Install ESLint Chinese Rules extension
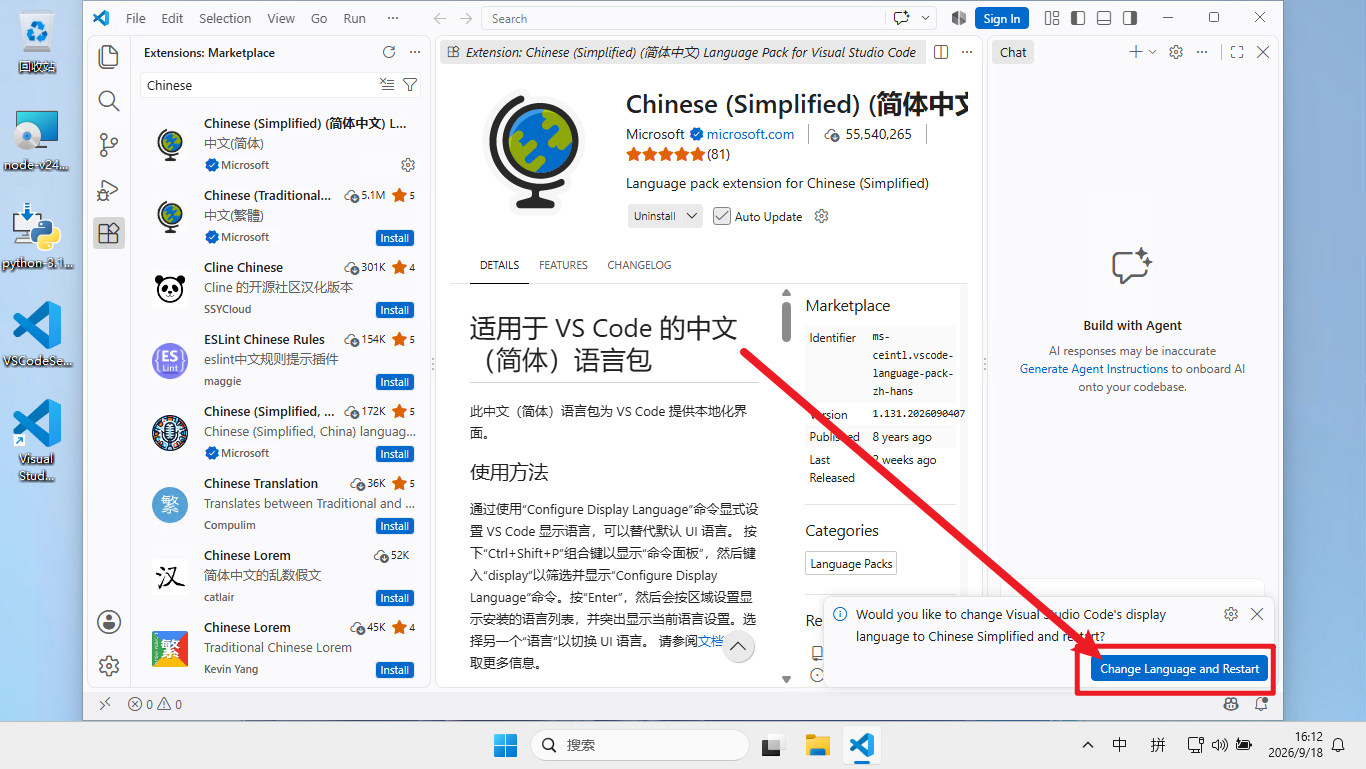Viewport: 1366px width, 769px height. [x=395, y=382]
